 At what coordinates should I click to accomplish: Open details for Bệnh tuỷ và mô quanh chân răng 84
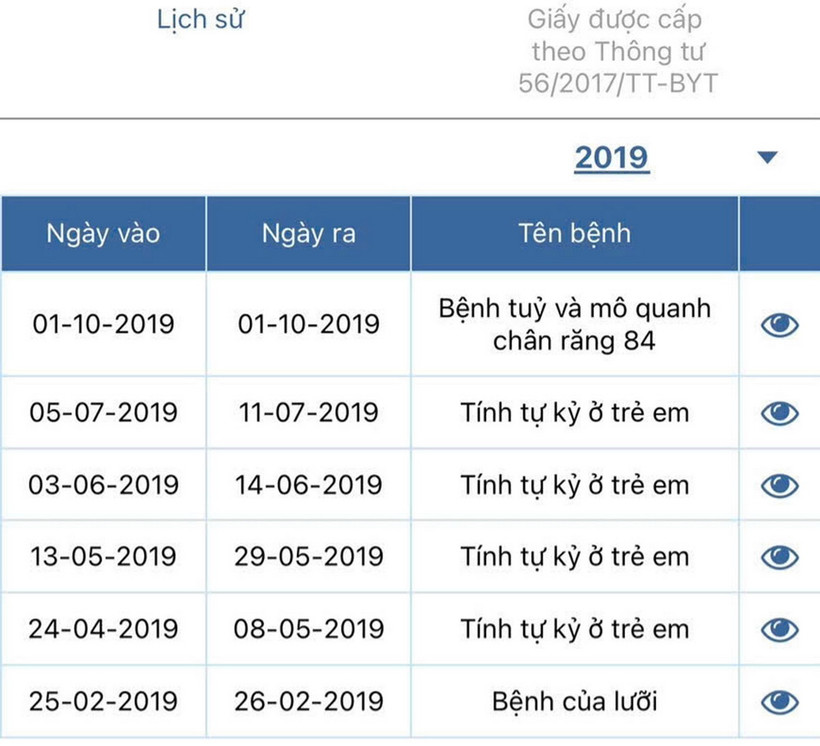point(779,323)
